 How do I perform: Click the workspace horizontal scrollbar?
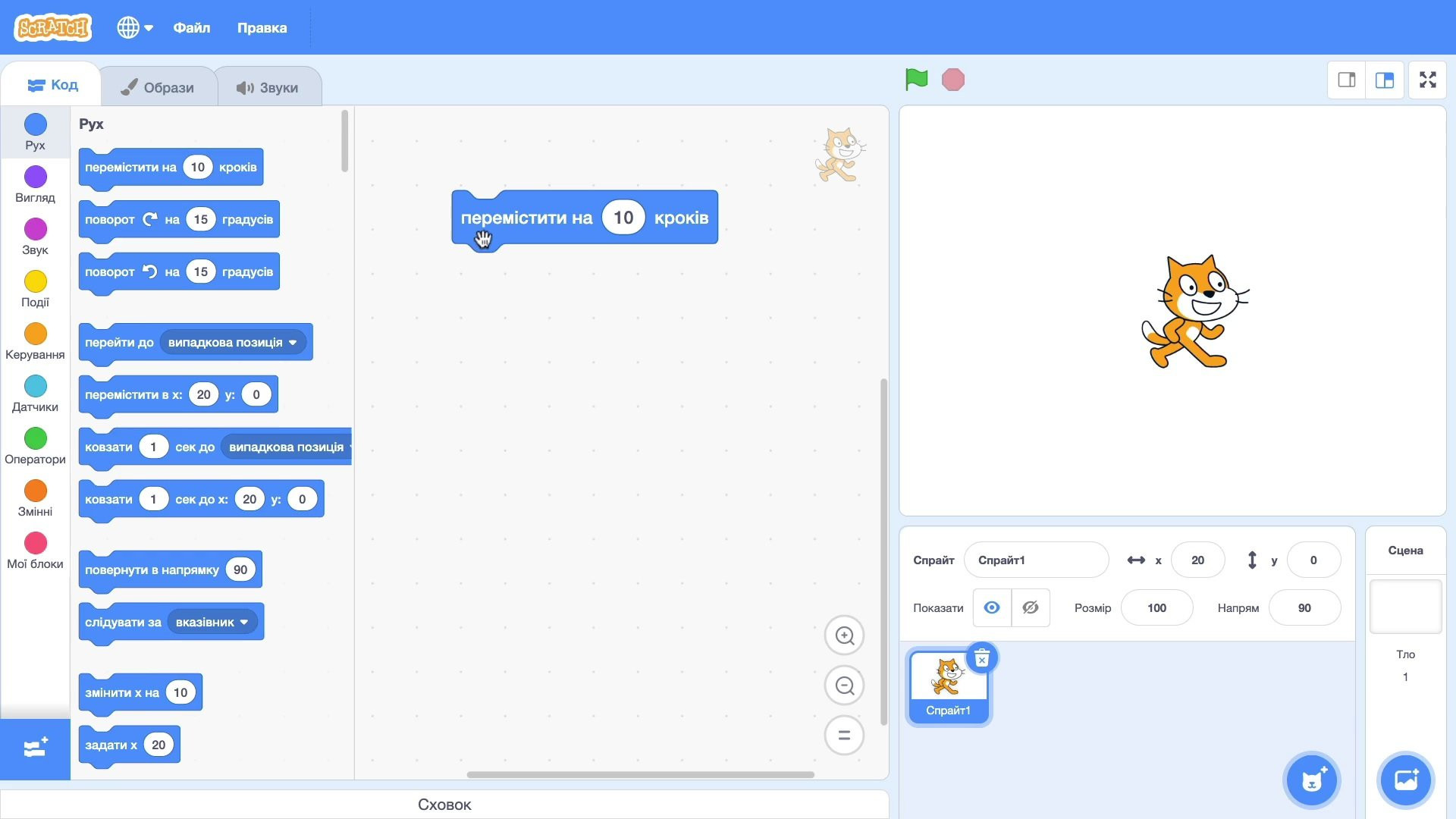(641, 774)
